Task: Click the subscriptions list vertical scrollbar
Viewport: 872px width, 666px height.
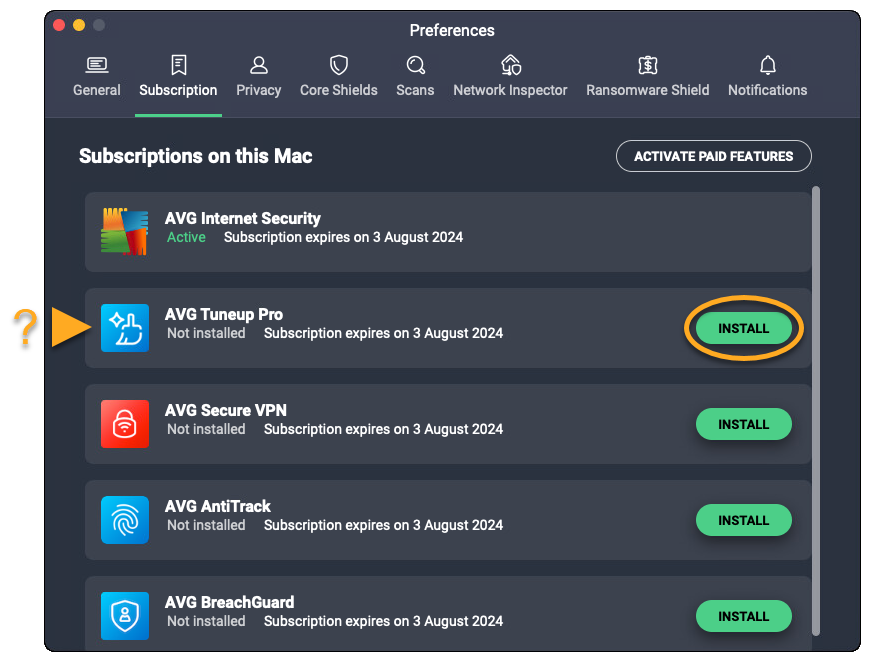Action: pyautogui.click(x=816, y=400)
